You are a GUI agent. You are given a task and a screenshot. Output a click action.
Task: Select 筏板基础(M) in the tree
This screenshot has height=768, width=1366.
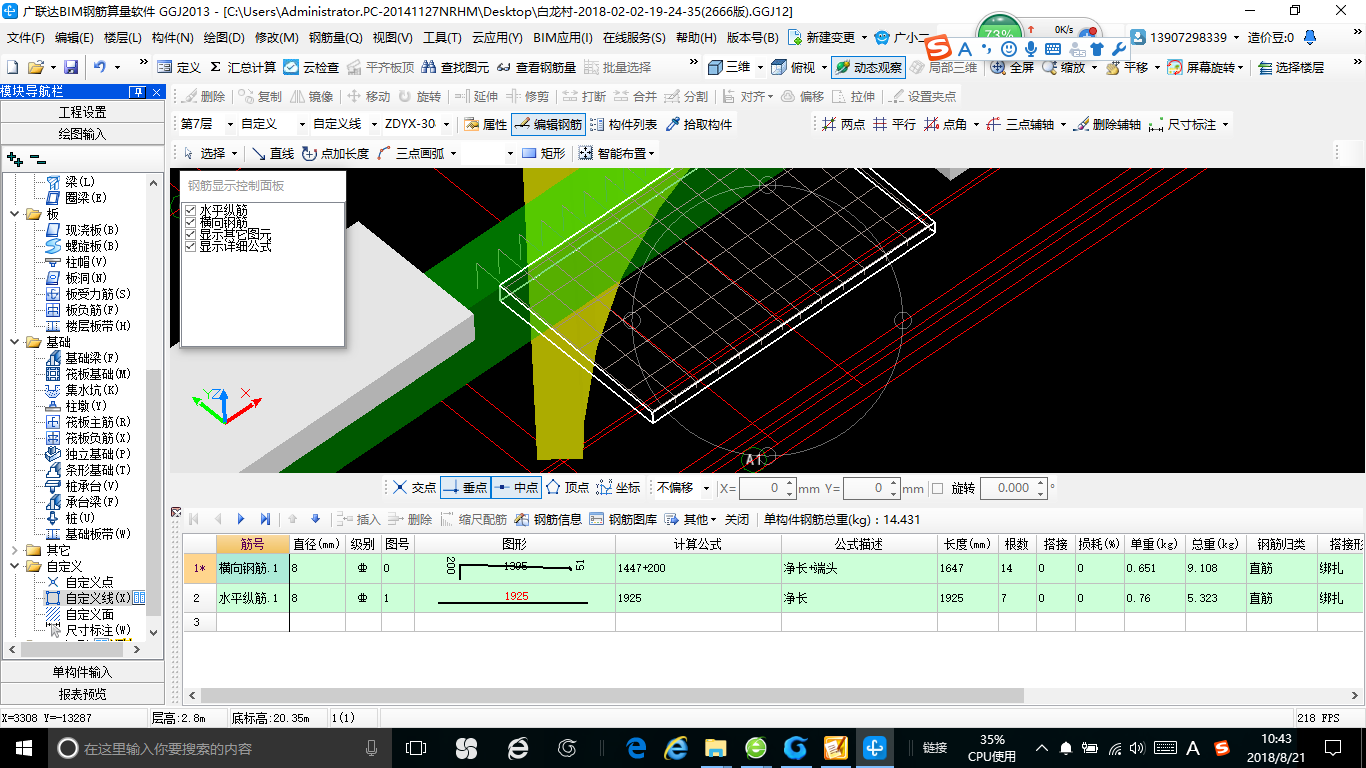tap(89, 374)
